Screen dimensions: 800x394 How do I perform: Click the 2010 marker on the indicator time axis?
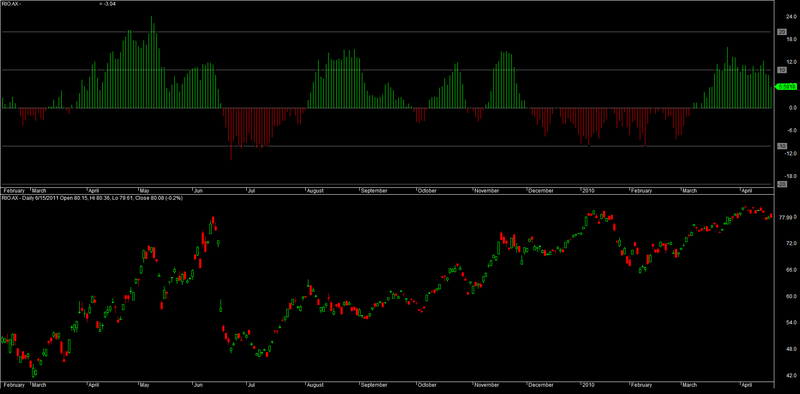[x=588, y=190]
